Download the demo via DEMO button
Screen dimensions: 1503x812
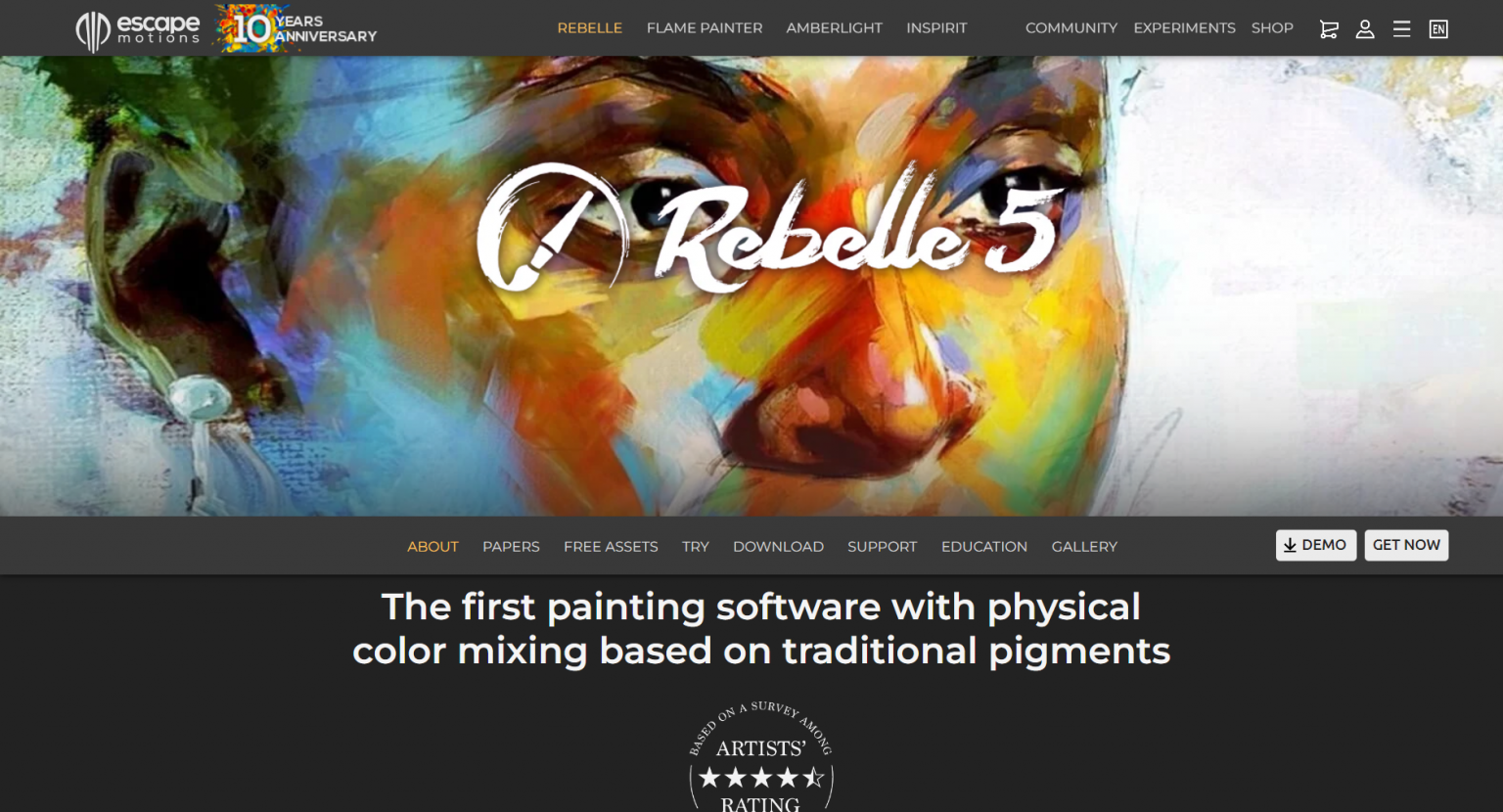[1315, 545]
